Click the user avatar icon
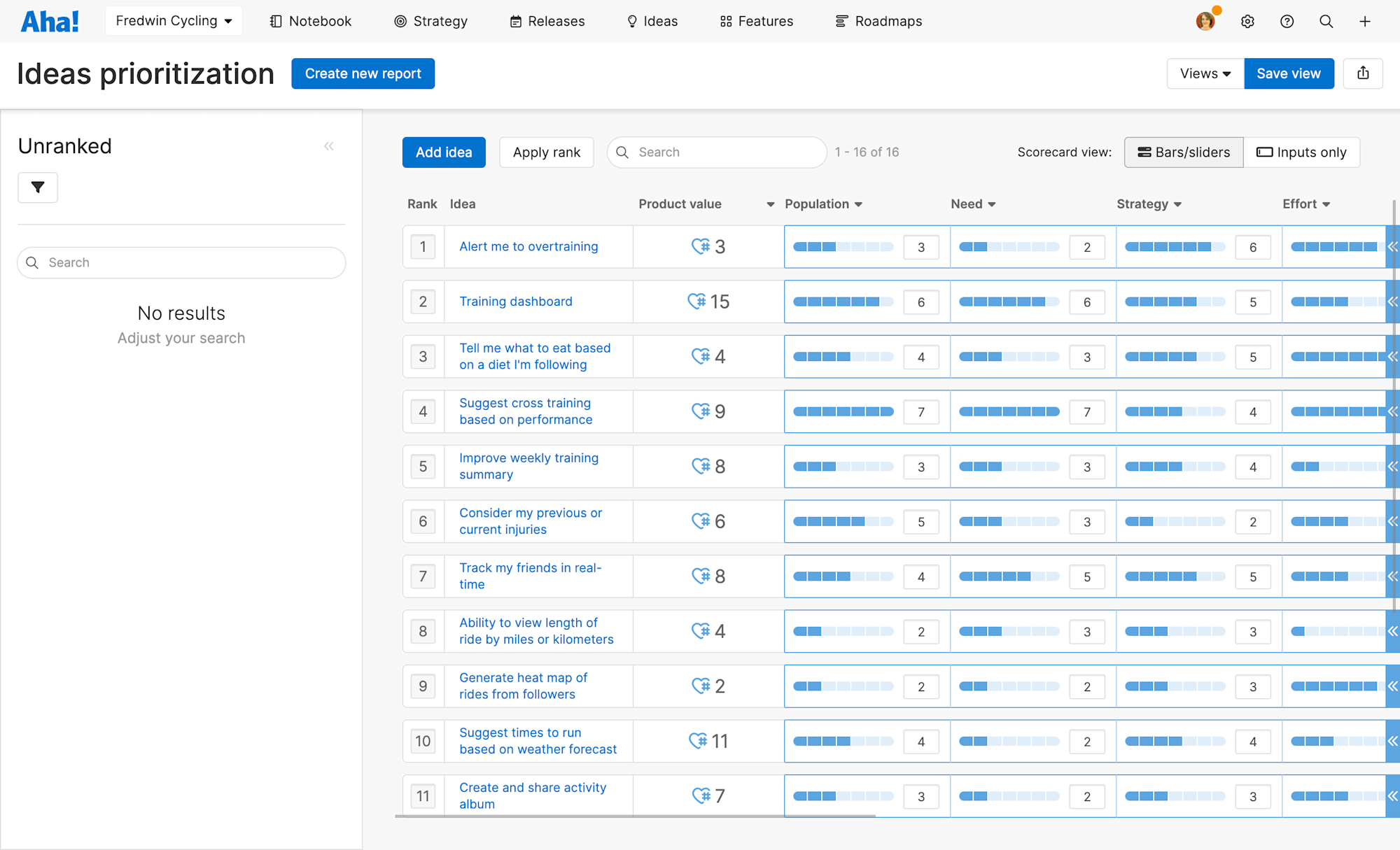The image size is (1400, 850). 1205,22
